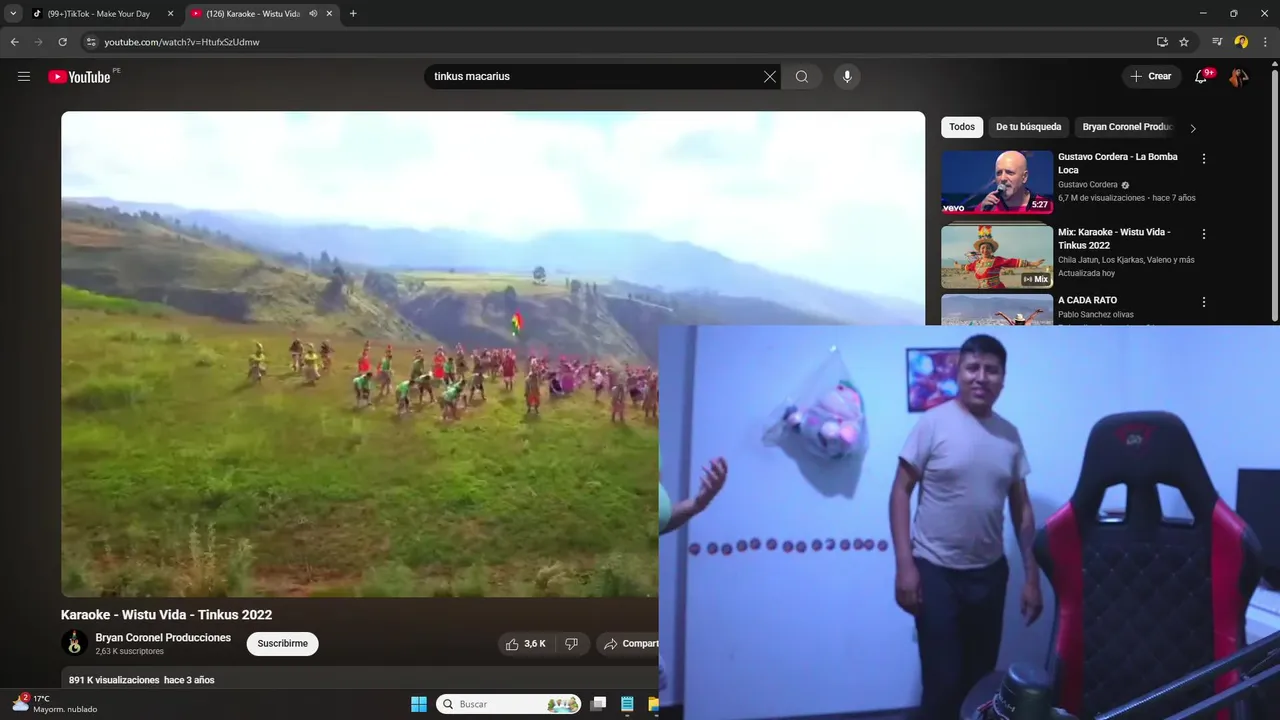Select the De tu búsqueda chip

[x=1028, y=127]
